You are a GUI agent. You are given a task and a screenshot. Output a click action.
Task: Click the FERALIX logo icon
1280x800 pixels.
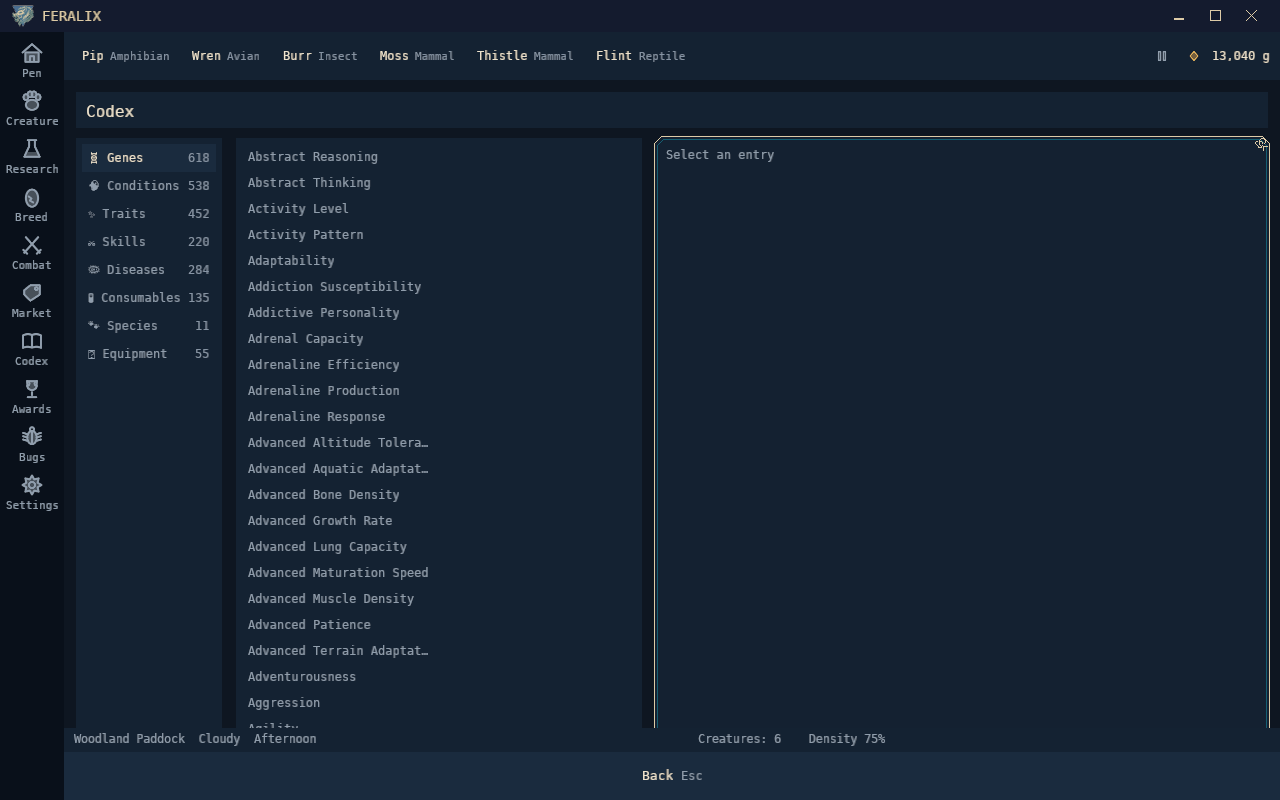(x=22, y=16)
